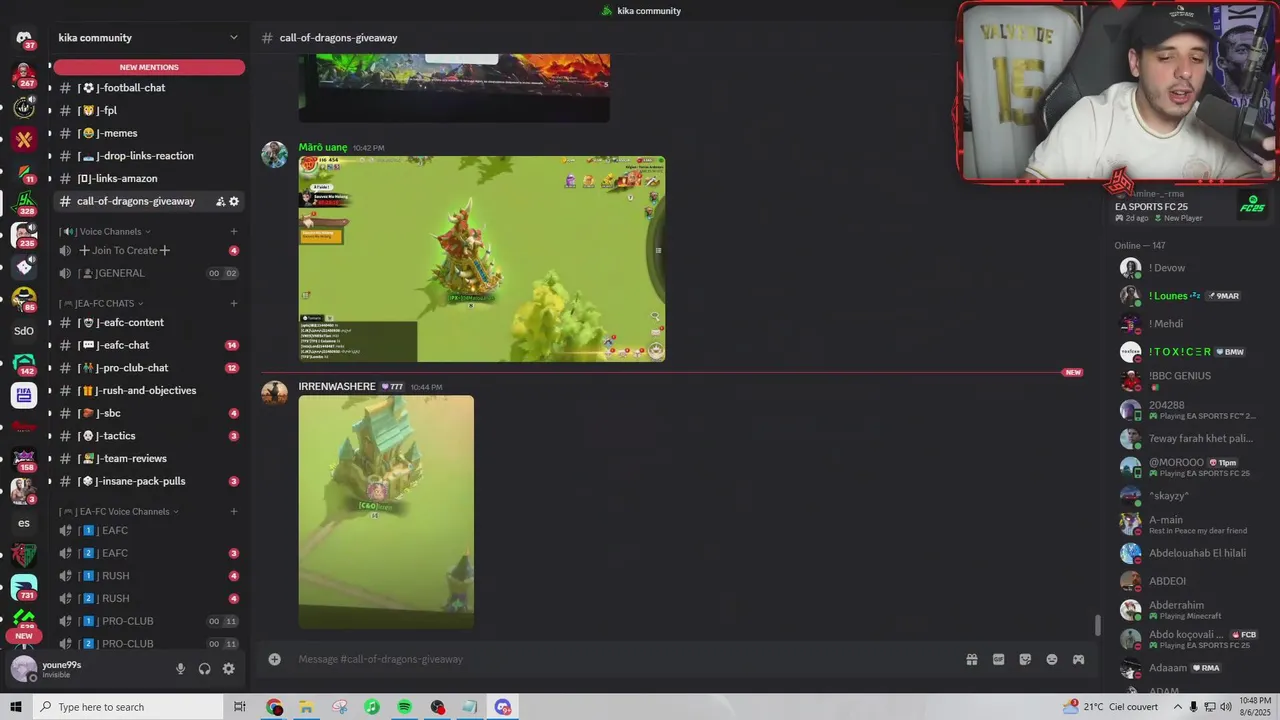Open the emoji picker
The image size is (1280, 720).
1052,659
